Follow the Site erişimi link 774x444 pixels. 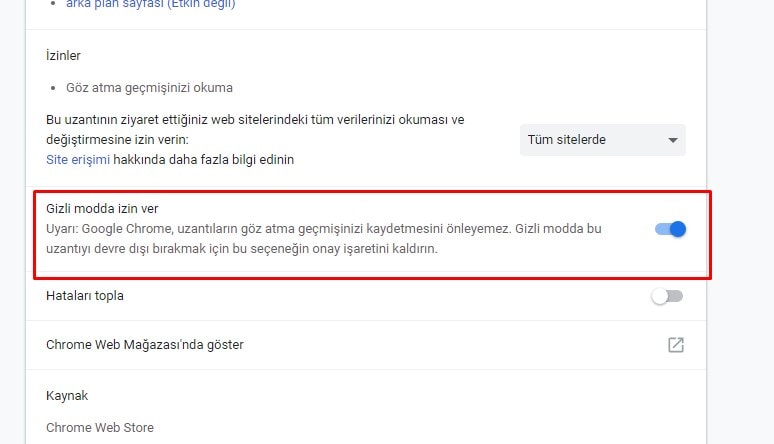point(78,160)
